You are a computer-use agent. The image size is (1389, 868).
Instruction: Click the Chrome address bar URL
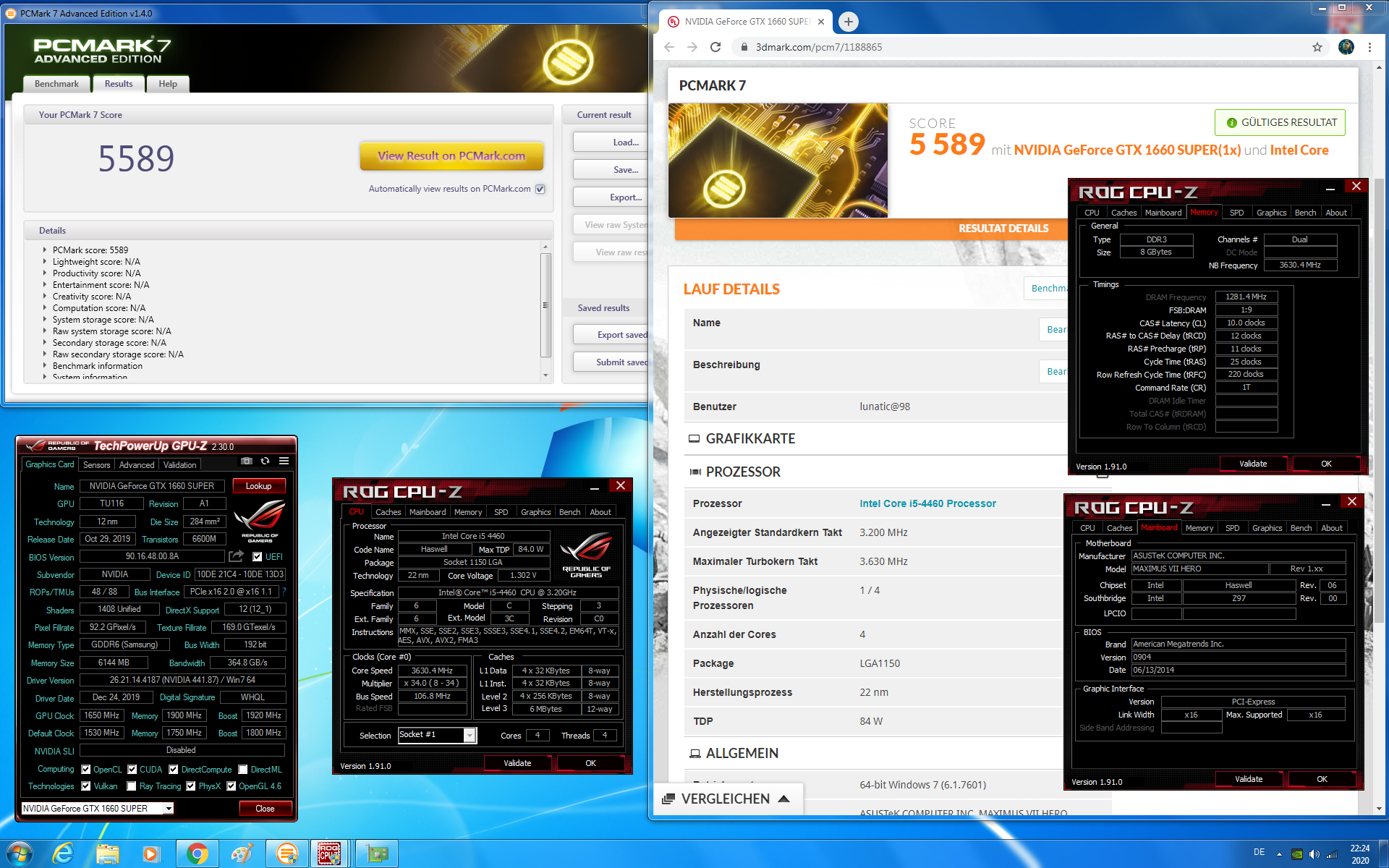point(818,47)
